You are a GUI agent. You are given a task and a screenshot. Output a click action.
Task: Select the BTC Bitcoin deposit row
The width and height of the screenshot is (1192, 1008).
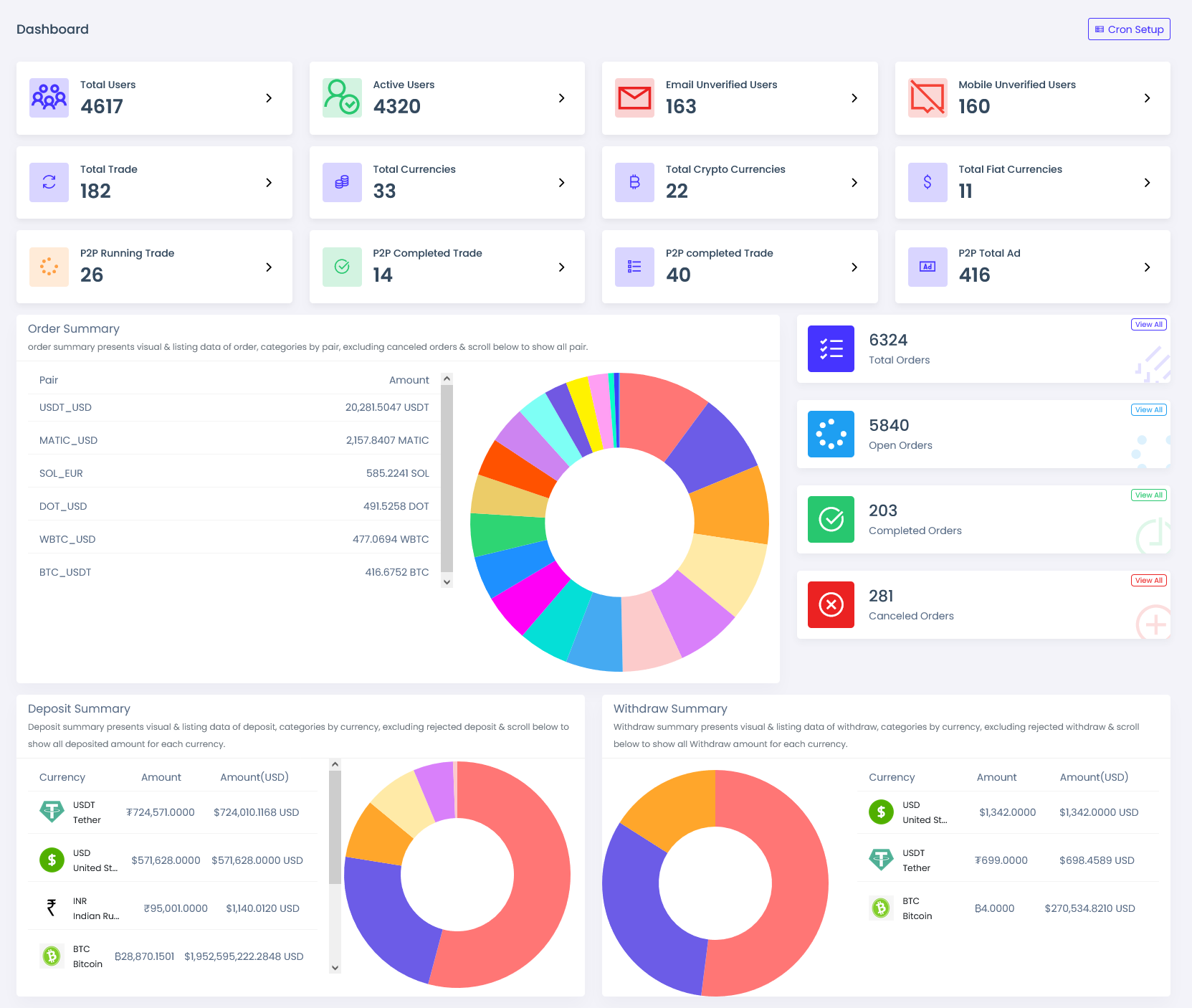173,956
